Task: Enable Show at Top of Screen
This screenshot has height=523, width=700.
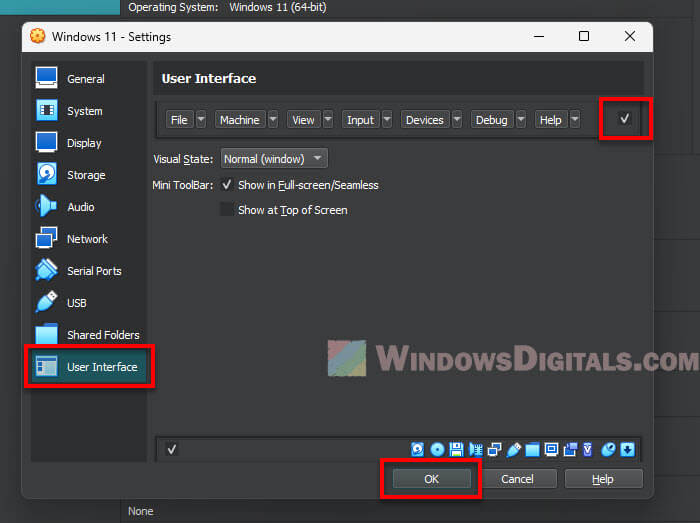Action: tap(227, 209)
